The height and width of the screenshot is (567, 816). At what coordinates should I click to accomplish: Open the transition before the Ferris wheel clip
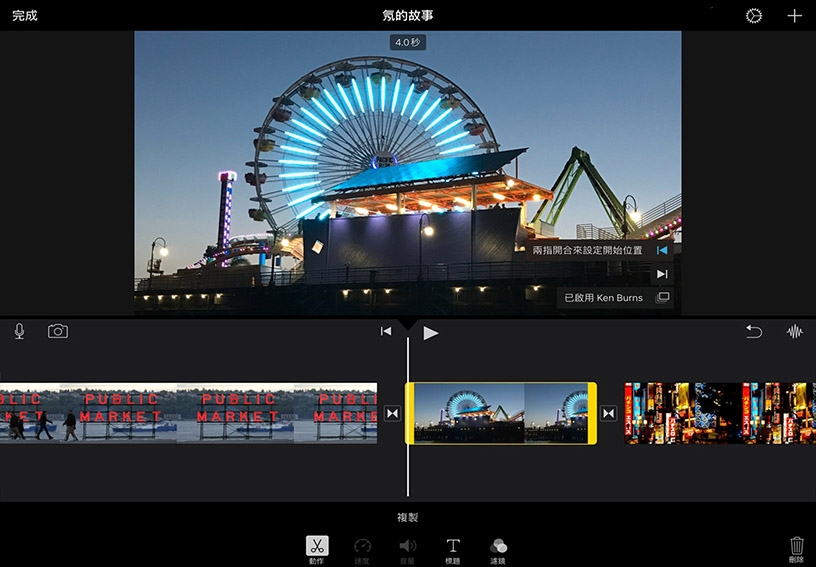click(392, 413)
